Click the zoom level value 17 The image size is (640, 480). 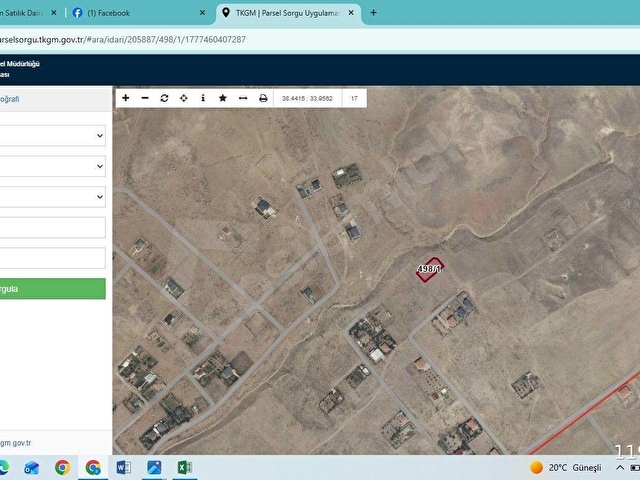pyautogui.click(x=354, y=98)
